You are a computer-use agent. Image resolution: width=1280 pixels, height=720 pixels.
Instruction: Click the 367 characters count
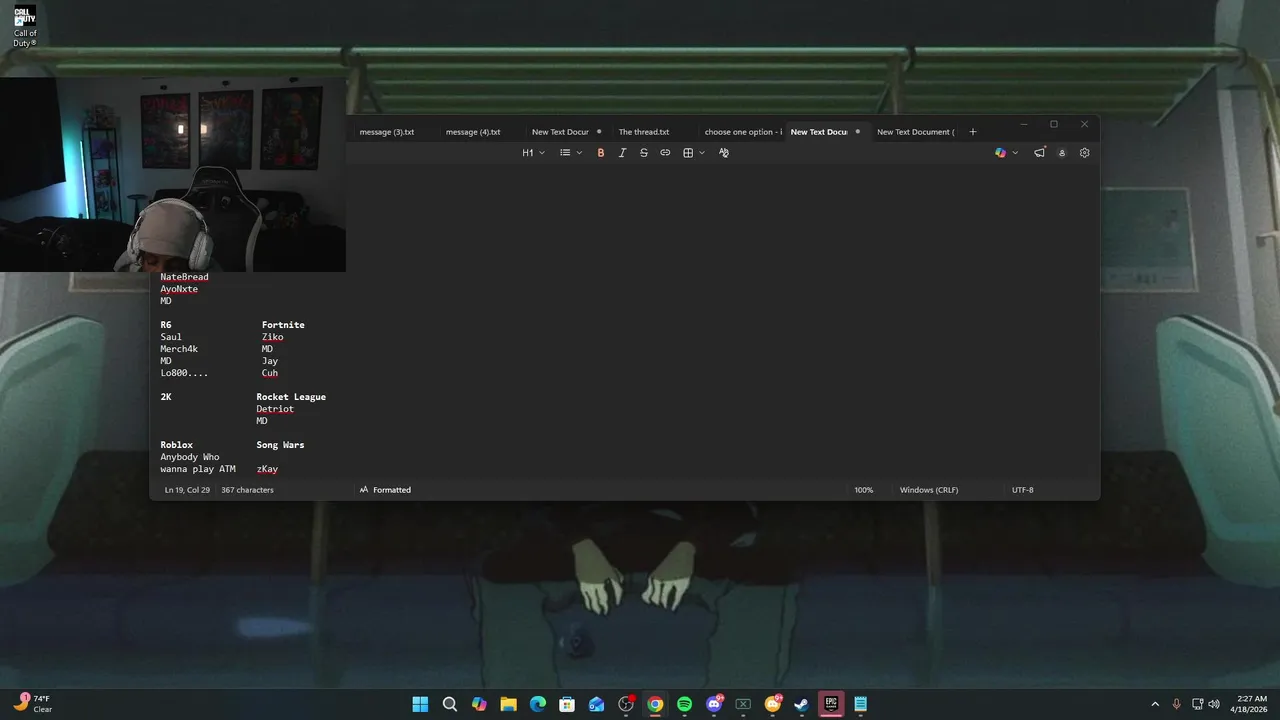pos(247,490)
